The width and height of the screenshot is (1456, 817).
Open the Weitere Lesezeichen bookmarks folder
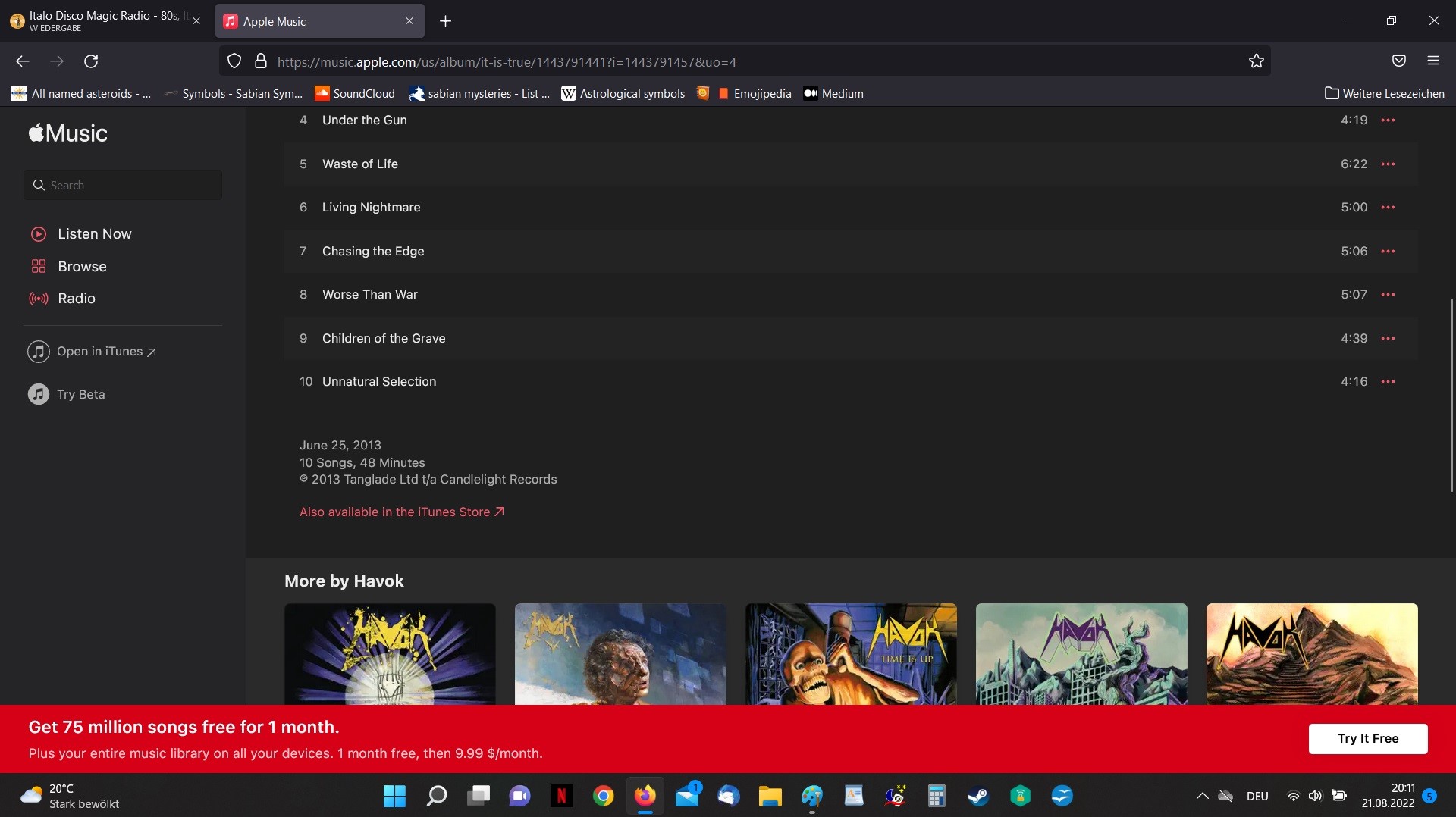pos(1384,94)
